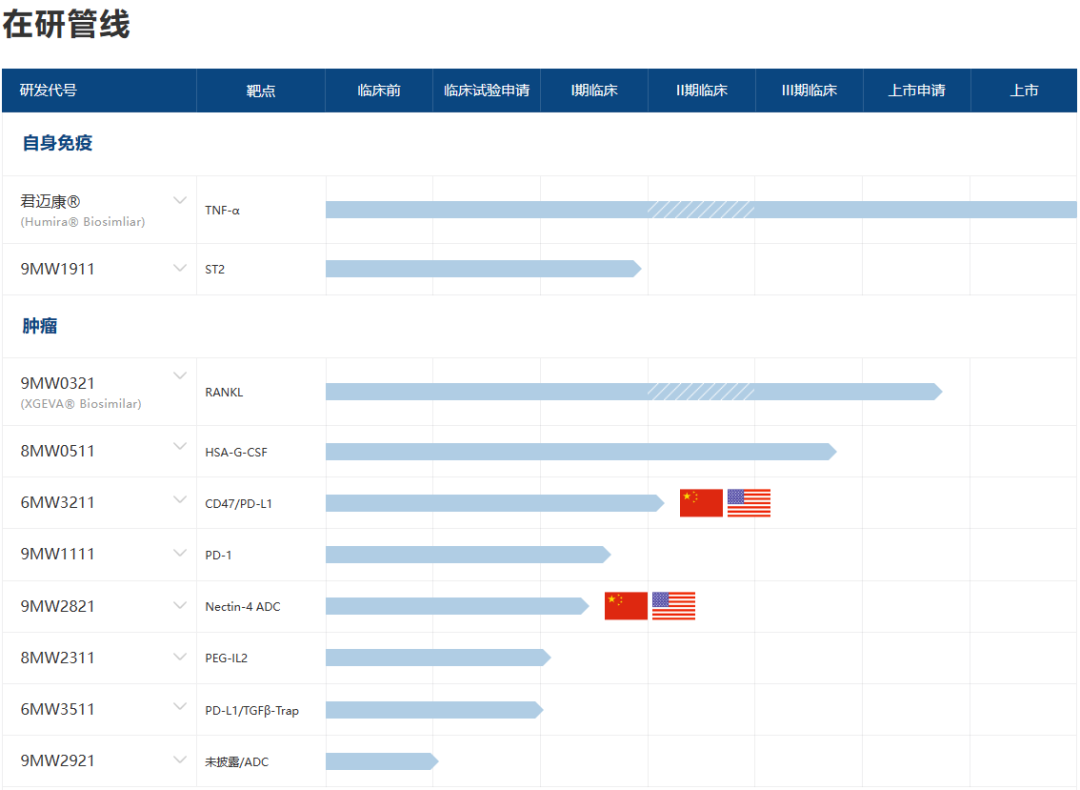The image size is (1080, 790).
Task: Click the 上市 column header
Action: click(x=1024, y=90)
